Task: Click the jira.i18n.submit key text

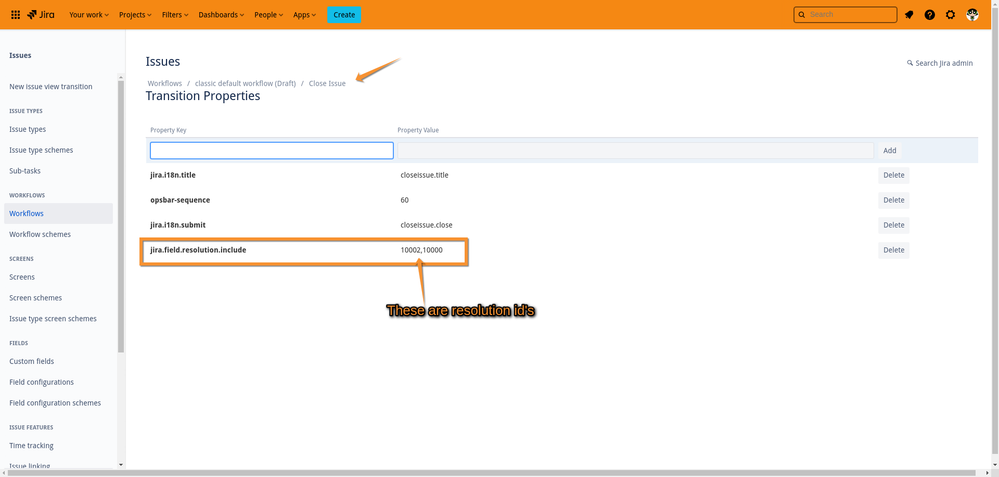Action: tap(178, 225)
